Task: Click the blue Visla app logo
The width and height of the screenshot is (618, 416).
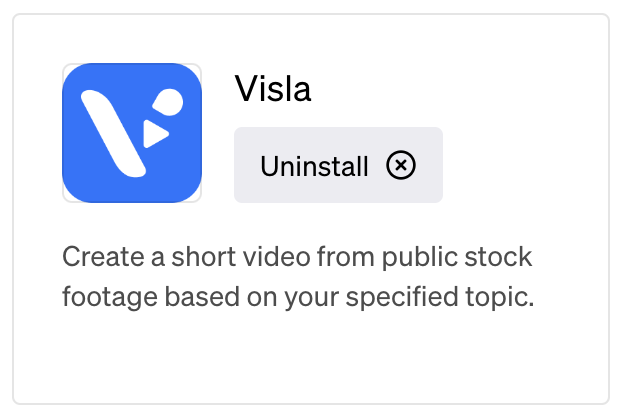Action: pos(132,133)
